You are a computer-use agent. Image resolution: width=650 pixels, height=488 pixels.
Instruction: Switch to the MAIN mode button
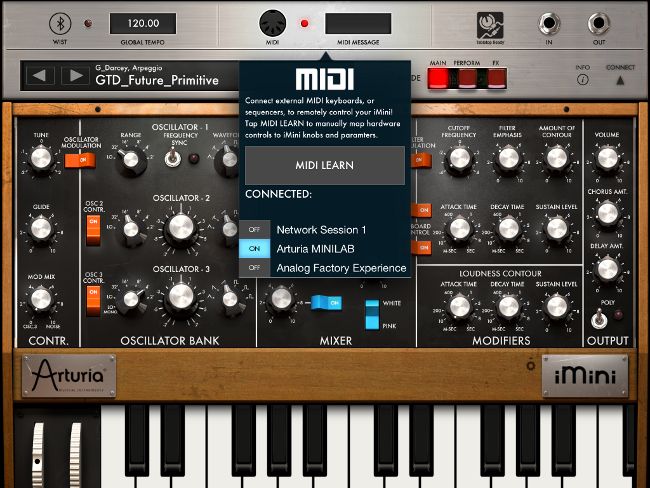438,78
